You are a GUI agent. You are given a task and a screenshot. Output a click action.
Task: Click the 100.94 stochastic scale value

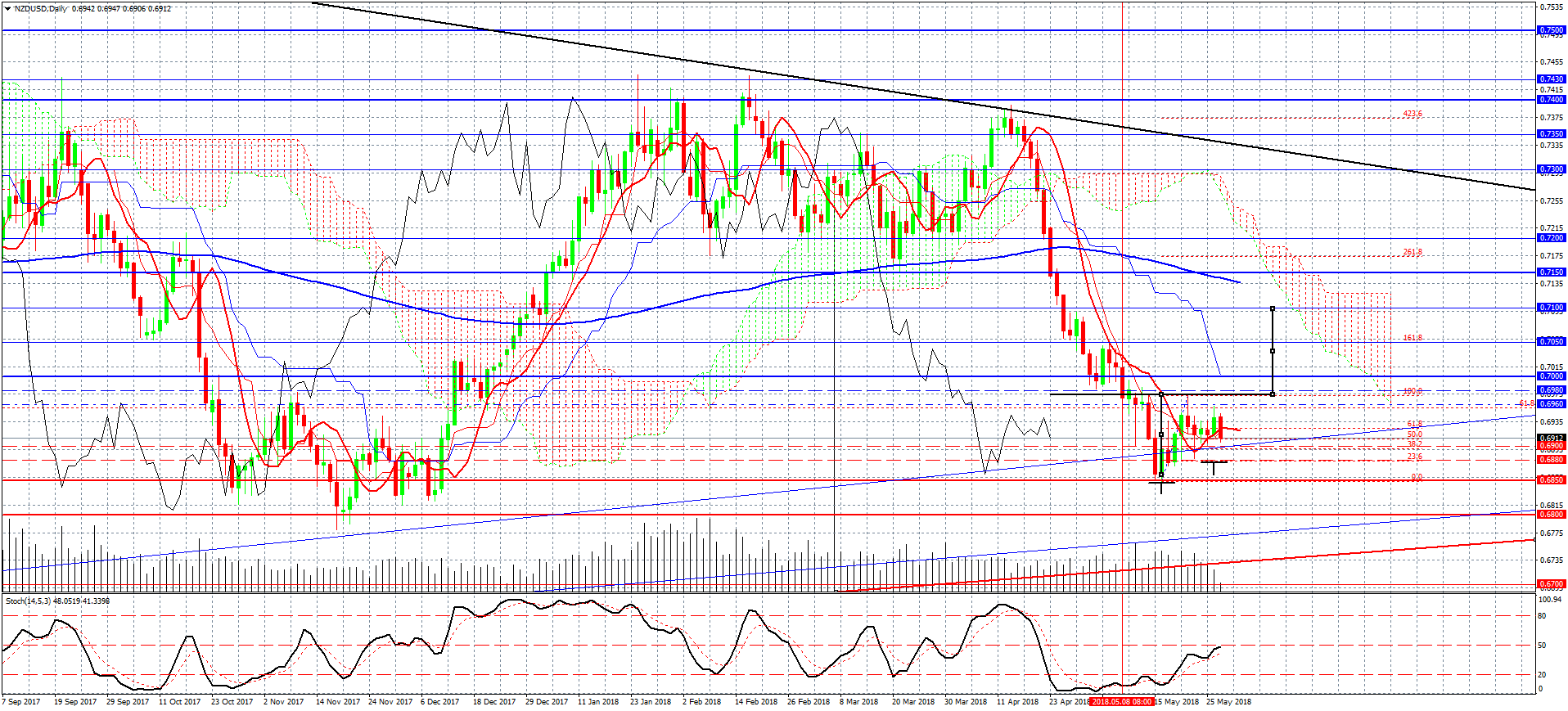tap(1550, 600)
